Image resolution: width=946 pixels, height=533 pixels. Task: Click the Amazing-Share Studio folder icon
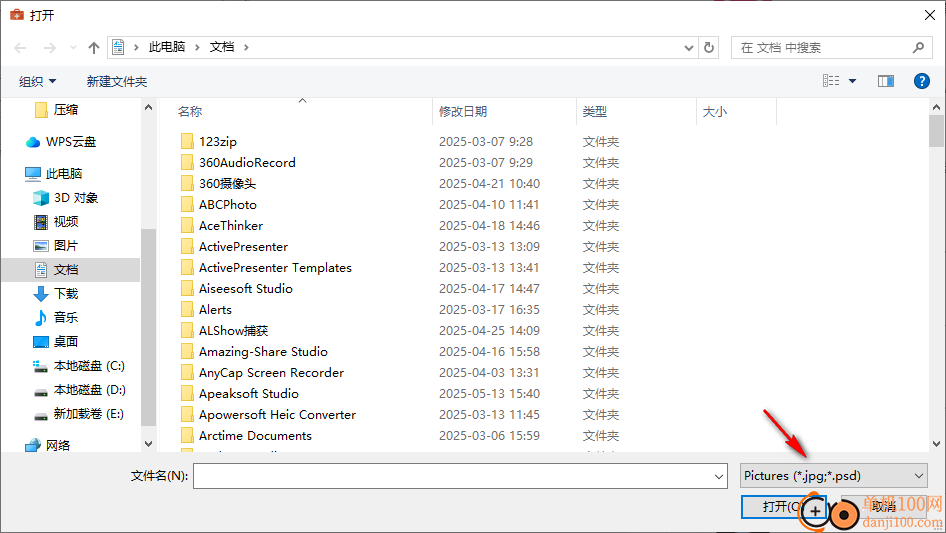coord(187,352)
